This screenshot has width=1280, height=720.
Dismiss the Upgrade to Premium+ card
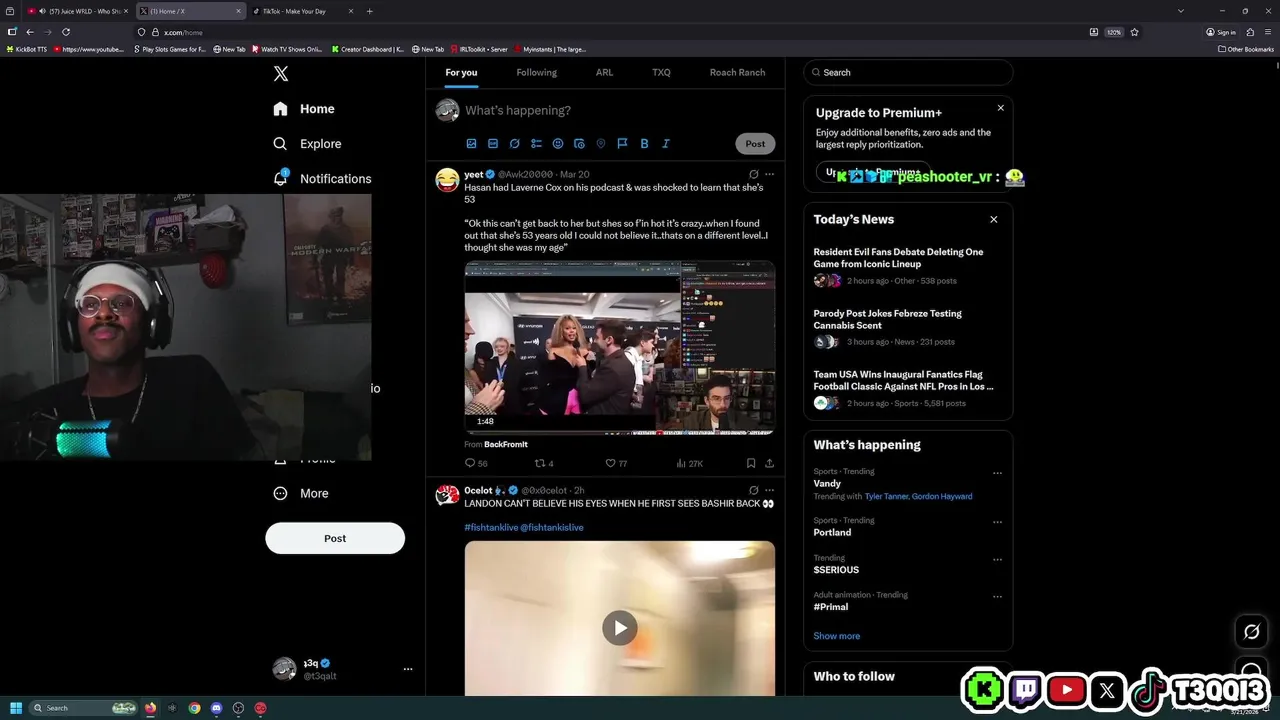click(1000, 108)
